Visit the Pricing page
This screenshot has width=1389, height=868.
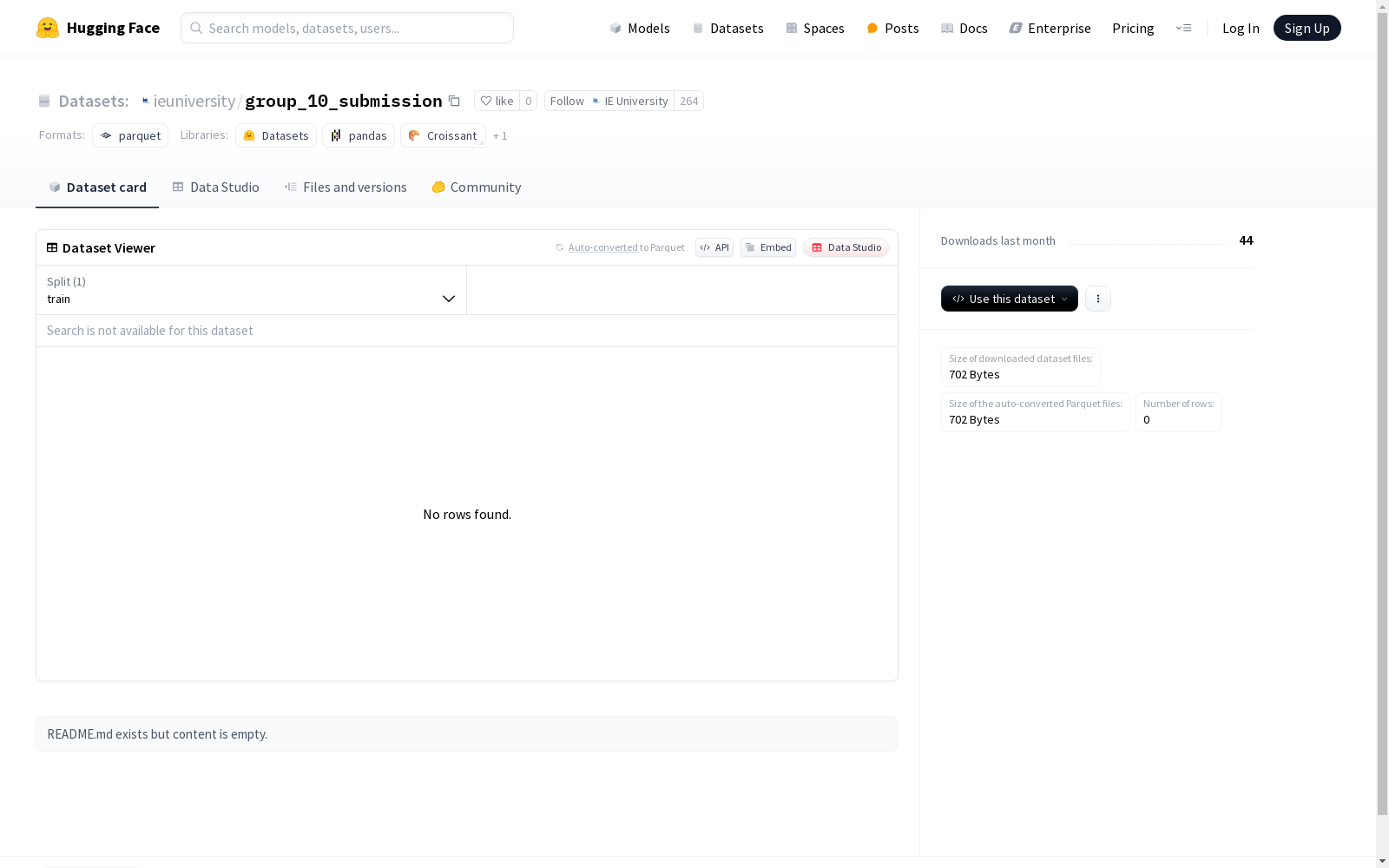[x=1133, y=28]
